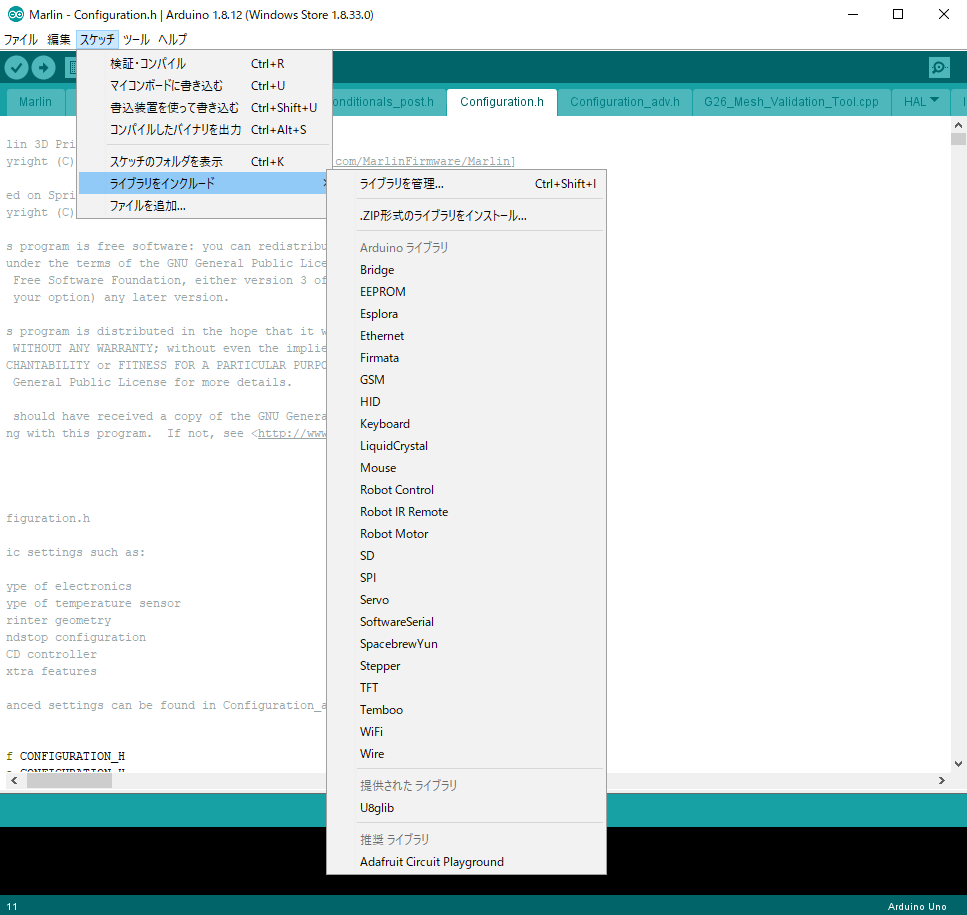Click the horizontal scrollbar thumb
Image resolution: width=967 pixels, height=915 pixels.
(x=69, y=781)
